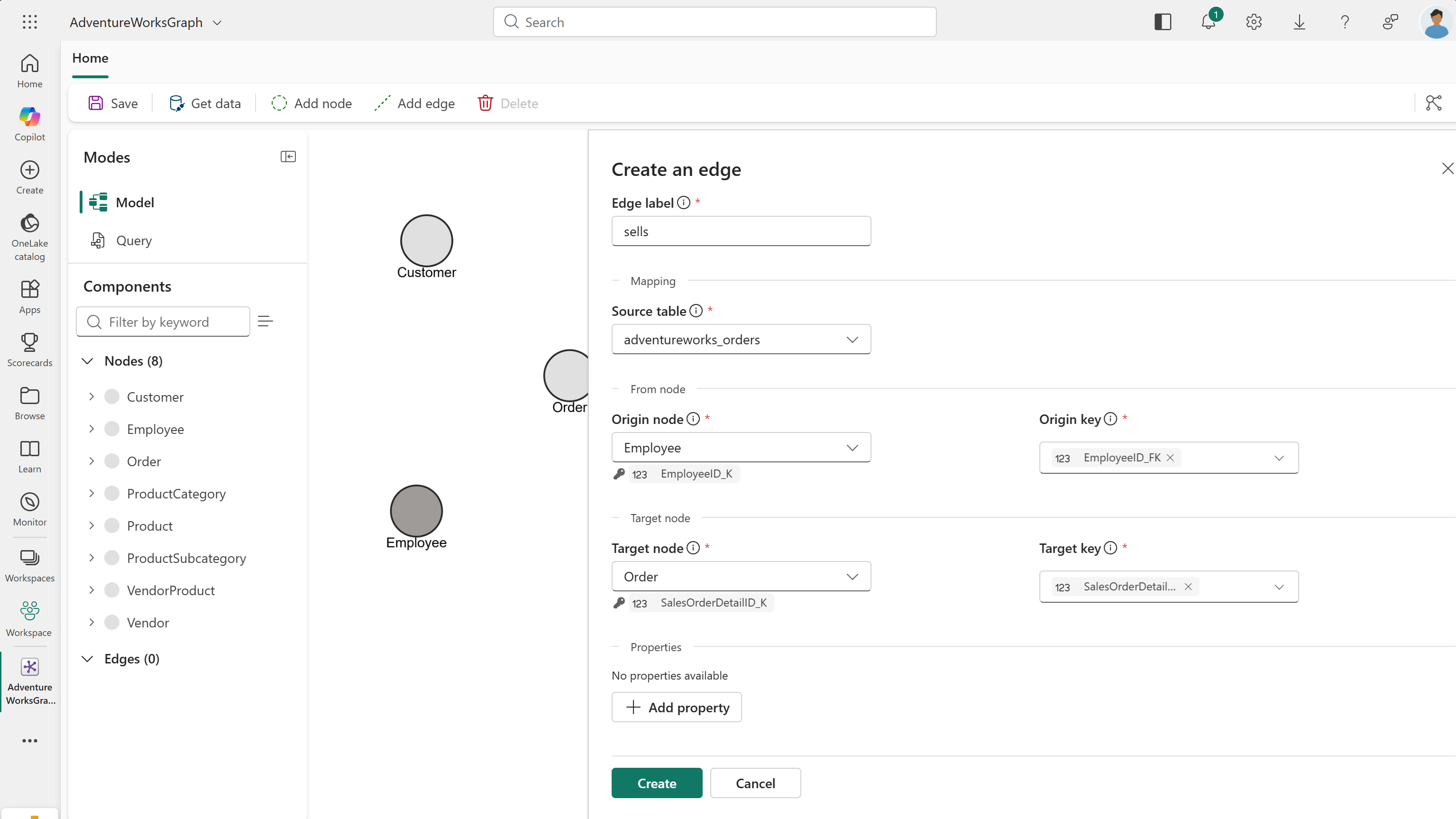
Task: Open the Origin key dropdown
Action: (1279, 458)
